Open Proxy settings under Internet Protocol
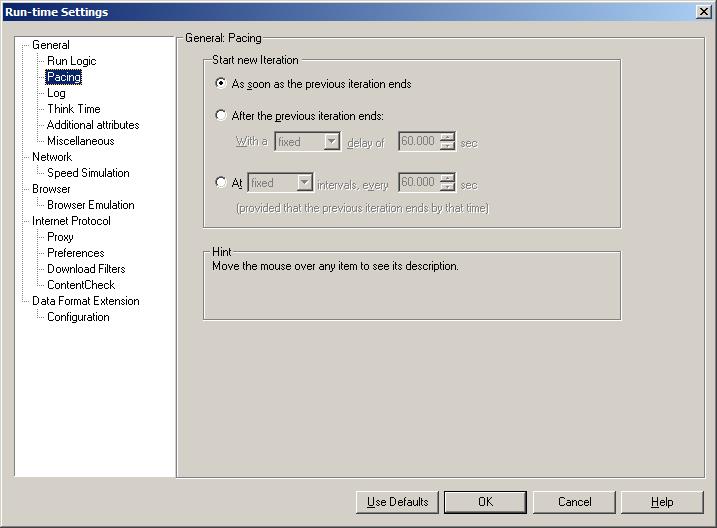Screen dimensions: 717x528 (x=60, y=237)
